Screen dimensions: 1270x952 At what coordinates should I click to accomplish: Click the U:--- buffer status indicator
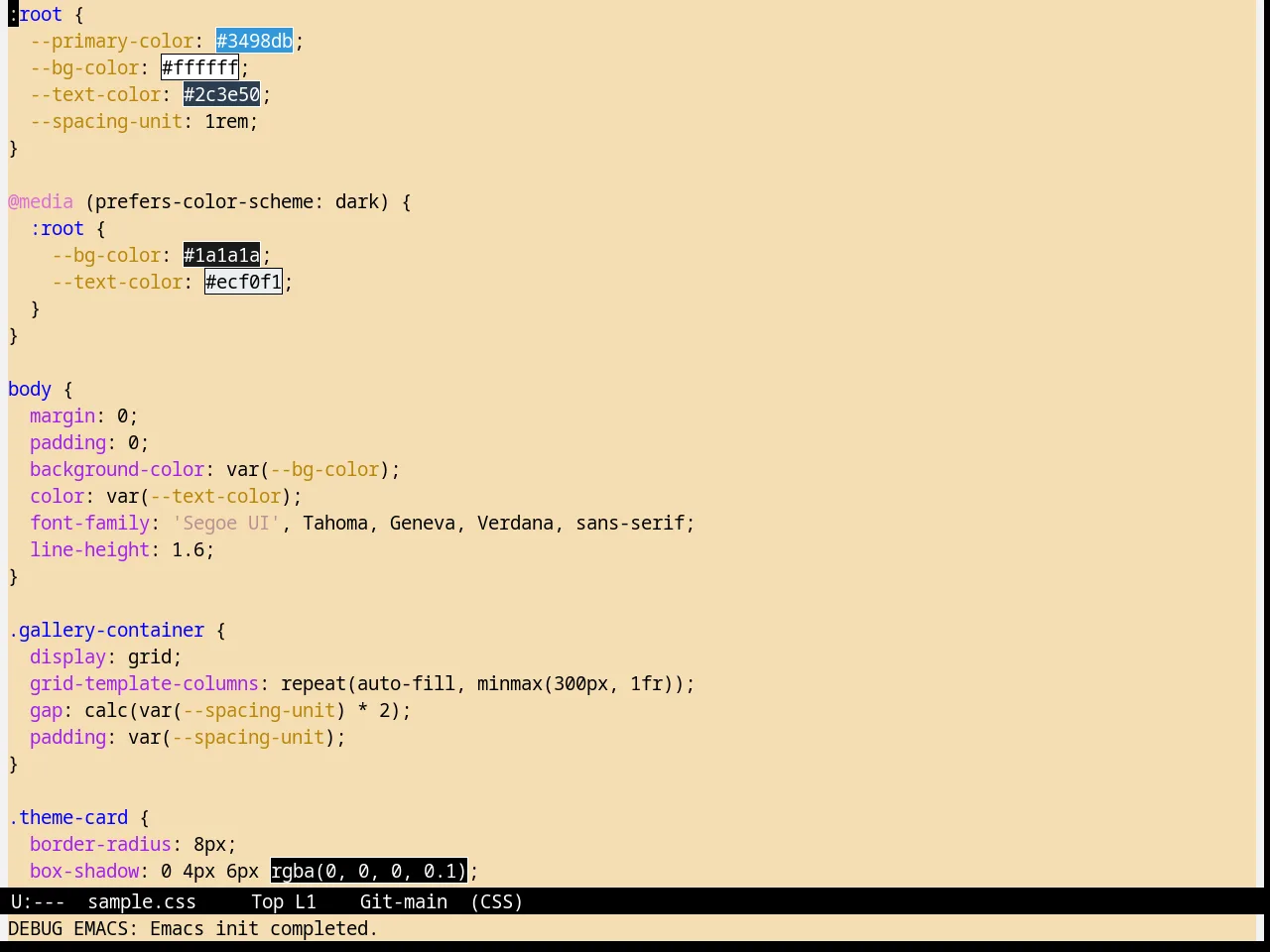[38, 901]
